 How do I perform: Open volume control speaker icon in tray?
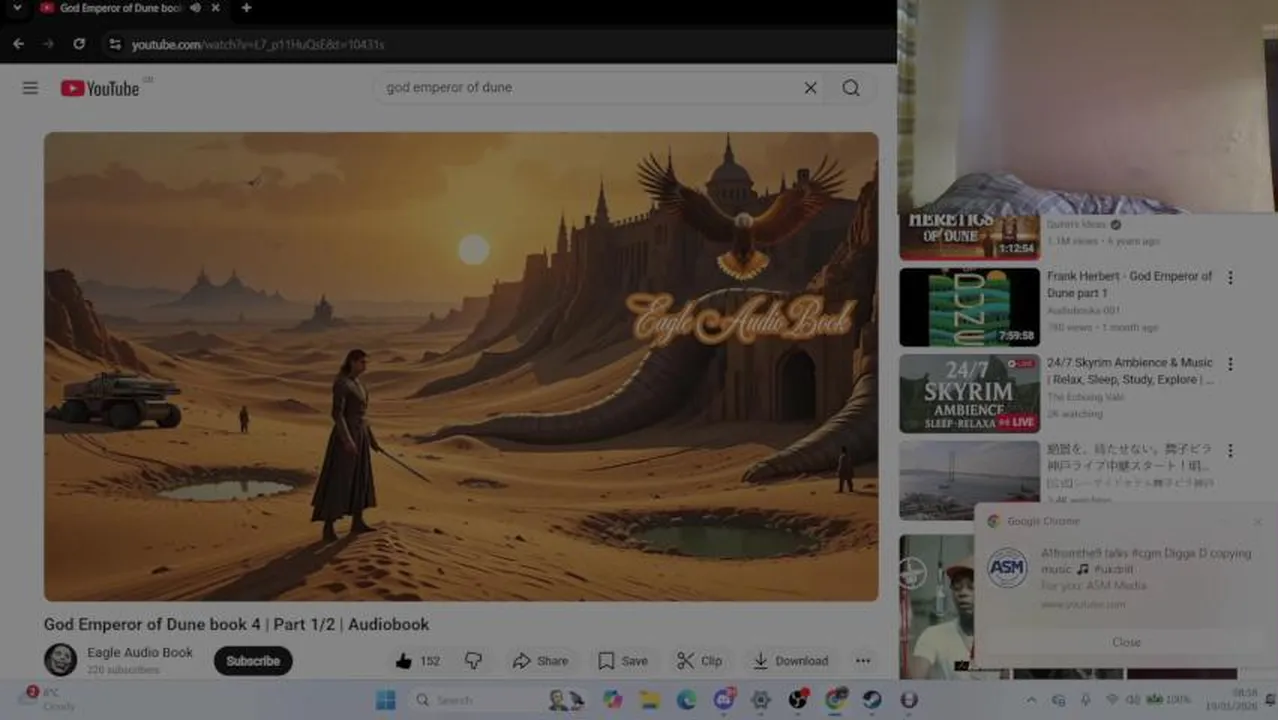pos(1133,699)
